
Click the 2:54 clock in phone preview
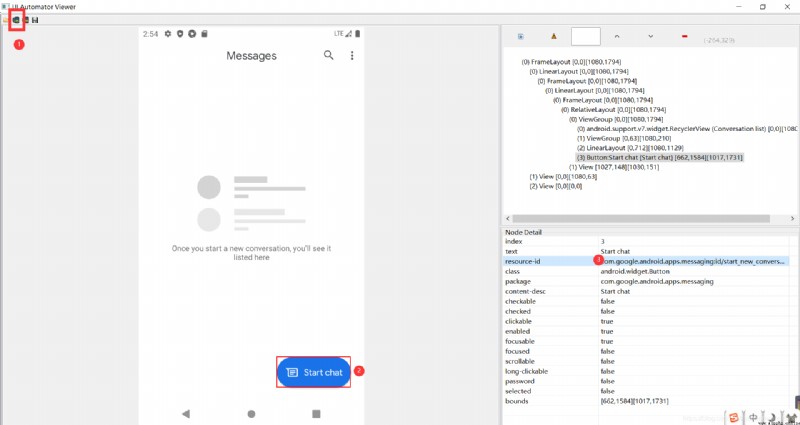(151, 34)
